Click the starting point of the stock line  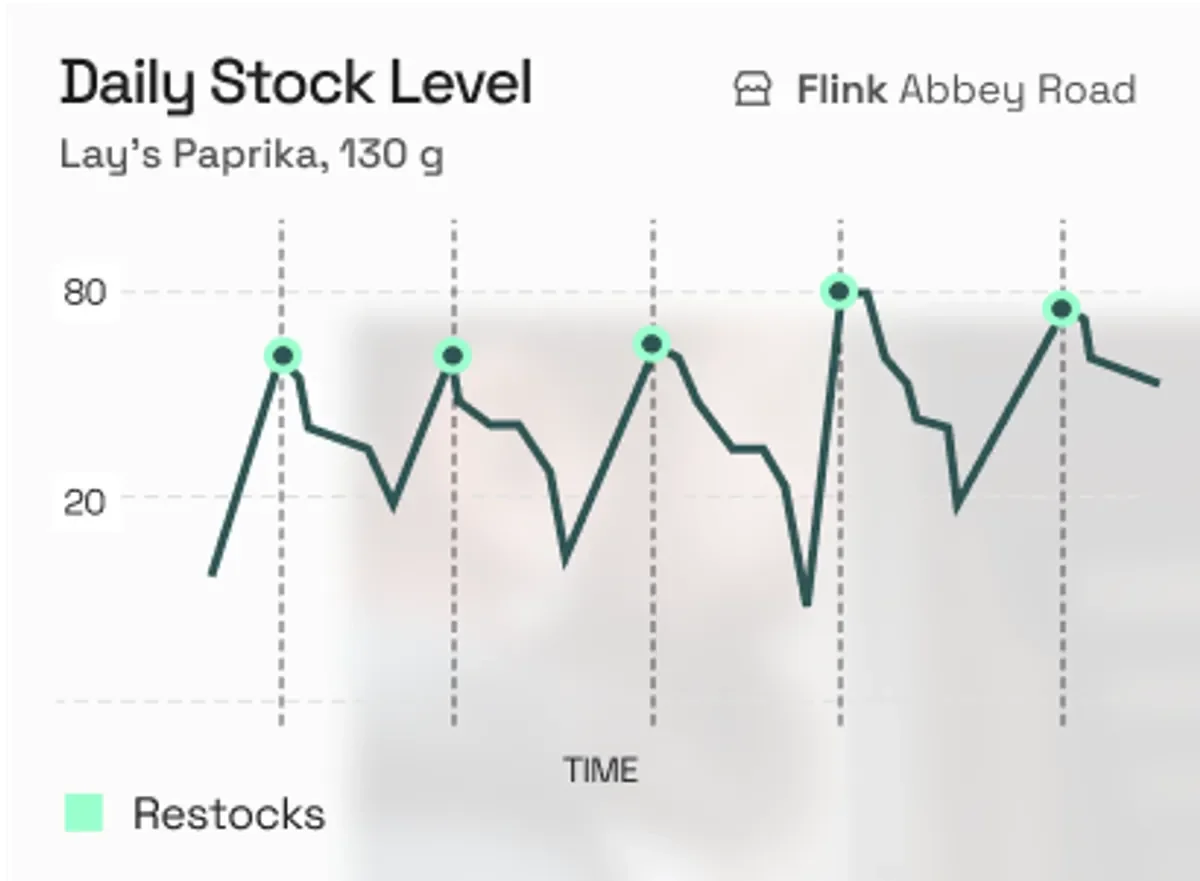click(212, 573)
